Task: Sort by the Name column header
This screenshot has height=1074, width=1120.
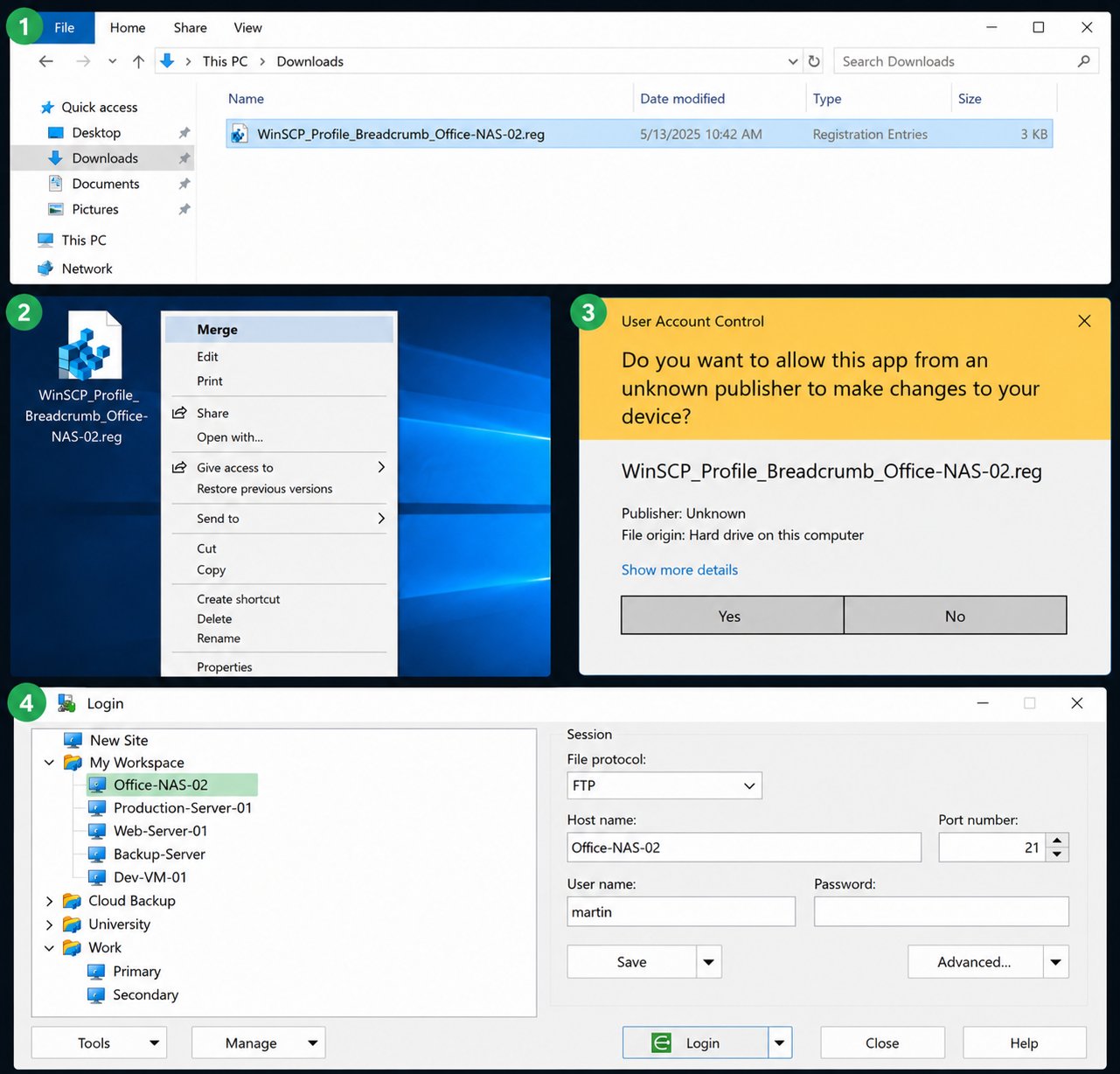Action: coord(246,99)
